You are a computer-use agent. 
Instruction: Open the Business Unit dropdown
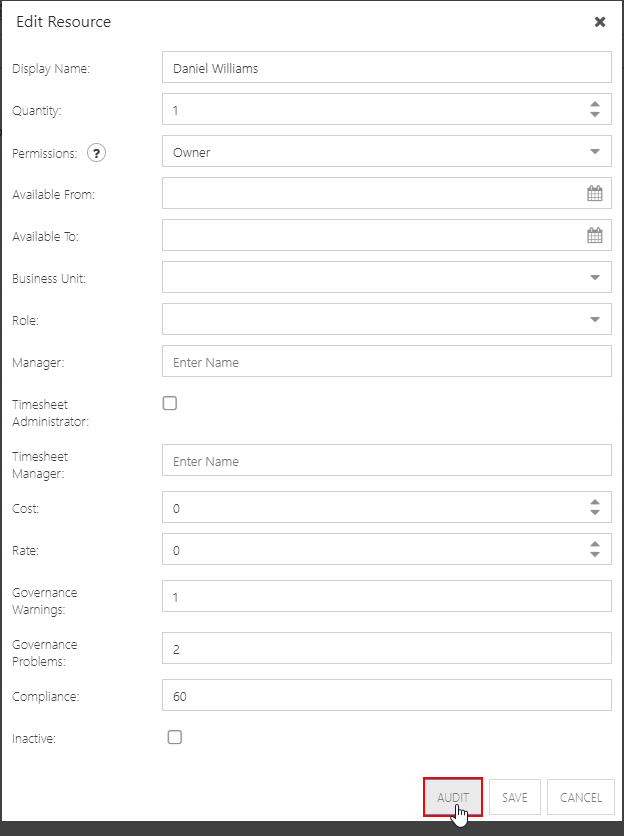tap(387, 277)
